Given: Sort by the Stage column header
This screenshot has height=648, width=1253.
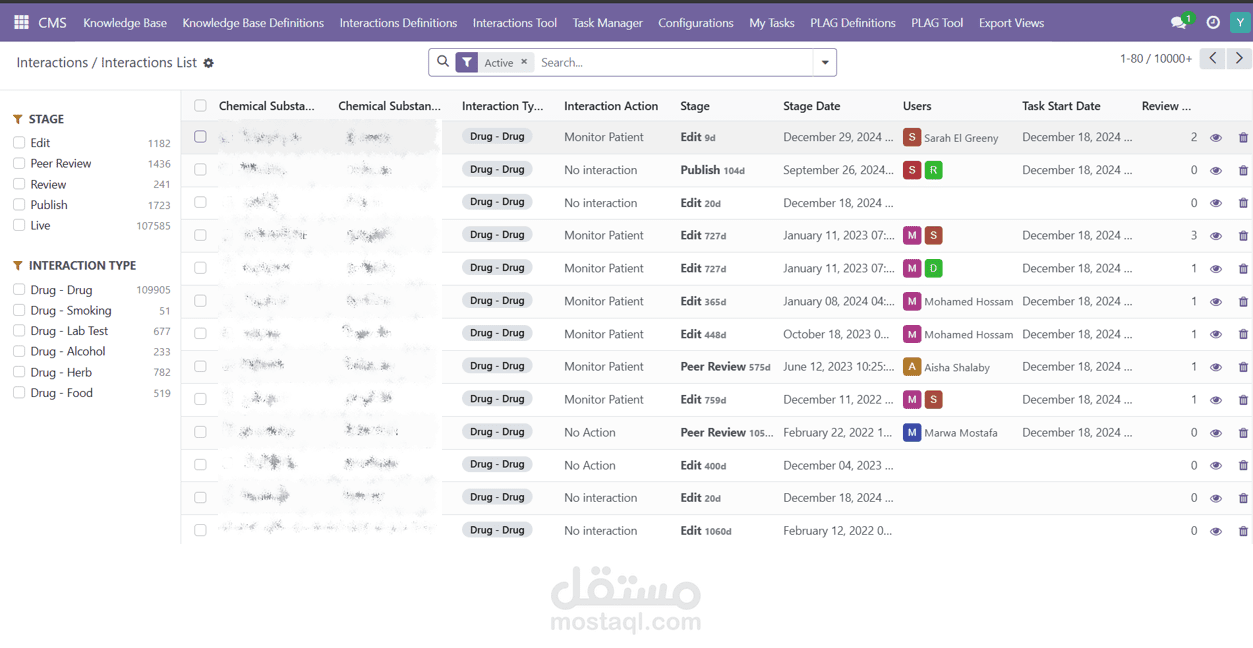Looking at the screenshot, I should 695,106.
